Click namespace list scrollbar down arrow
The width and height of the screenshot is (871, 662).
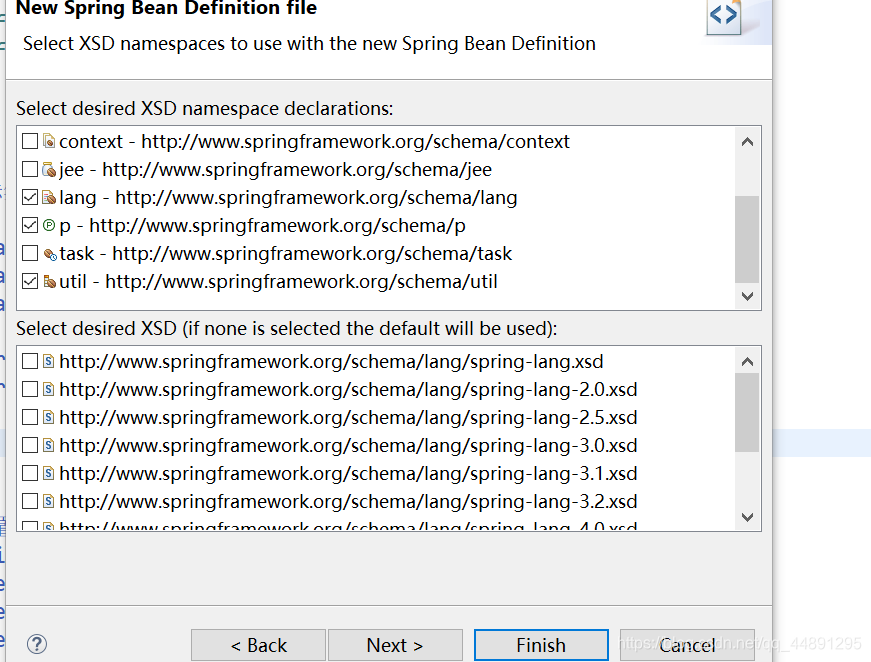(x=747, y=296)
